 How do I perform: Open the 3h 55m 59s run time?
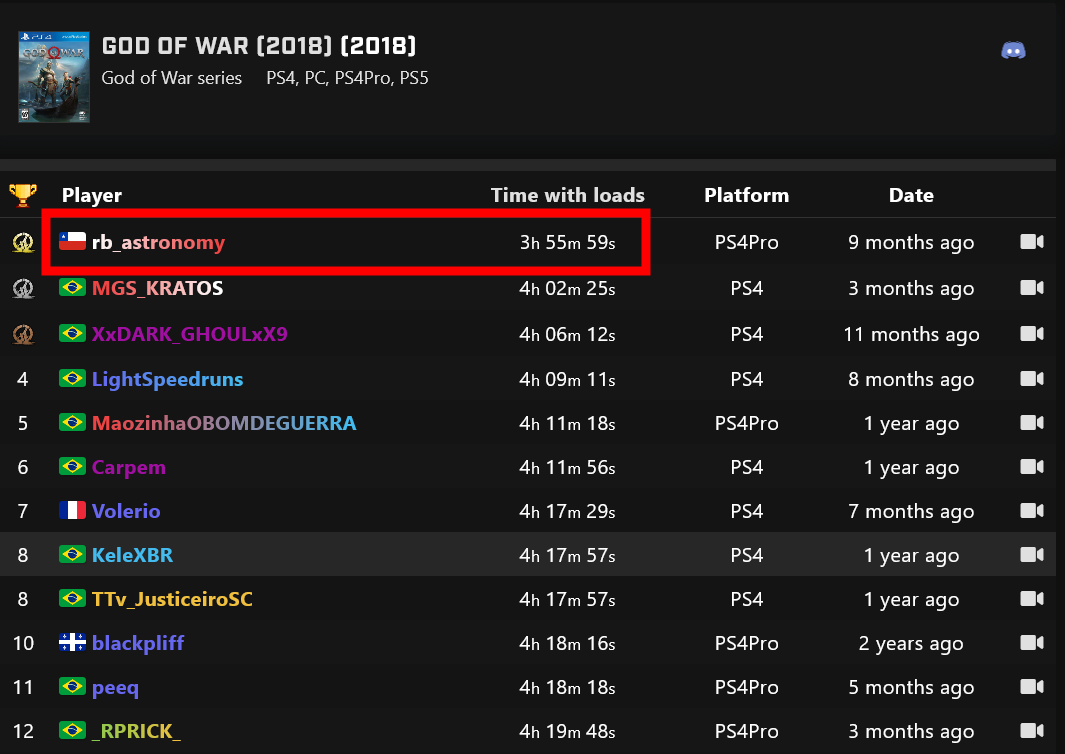567,243
